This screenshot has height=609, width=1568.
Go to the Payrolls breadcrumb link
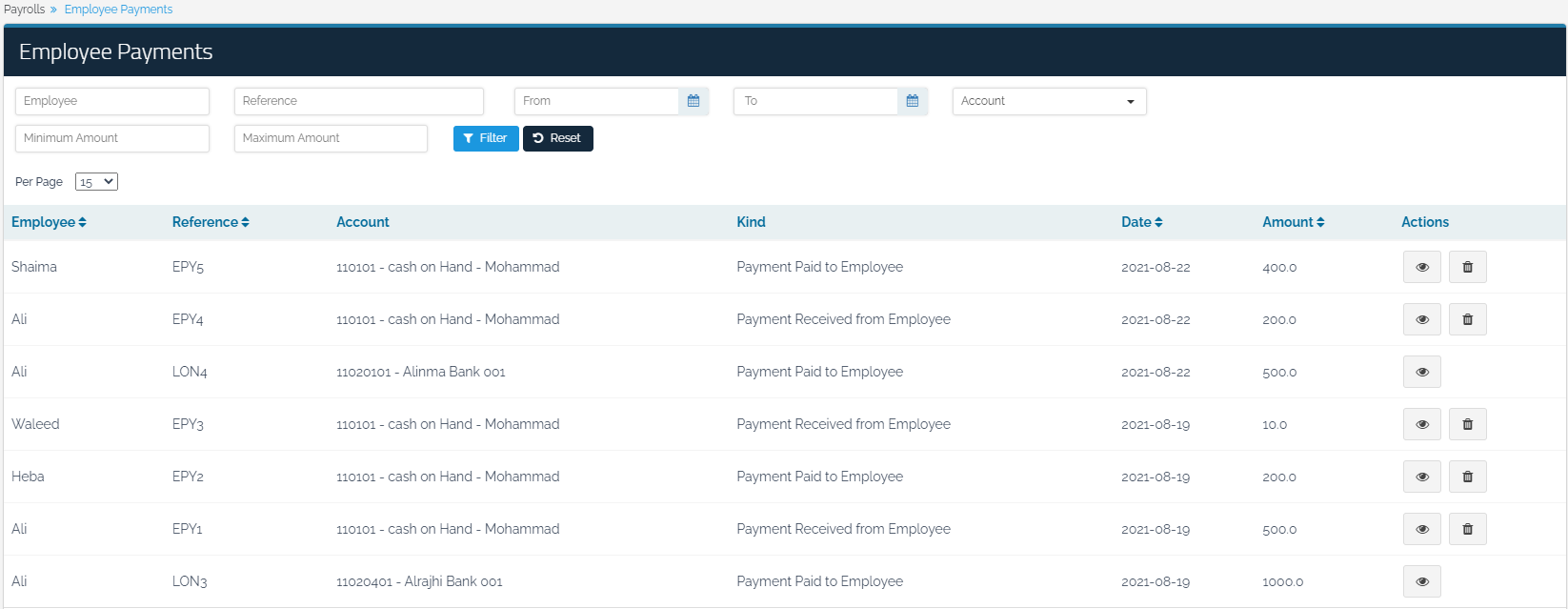[x=25, y=10]
